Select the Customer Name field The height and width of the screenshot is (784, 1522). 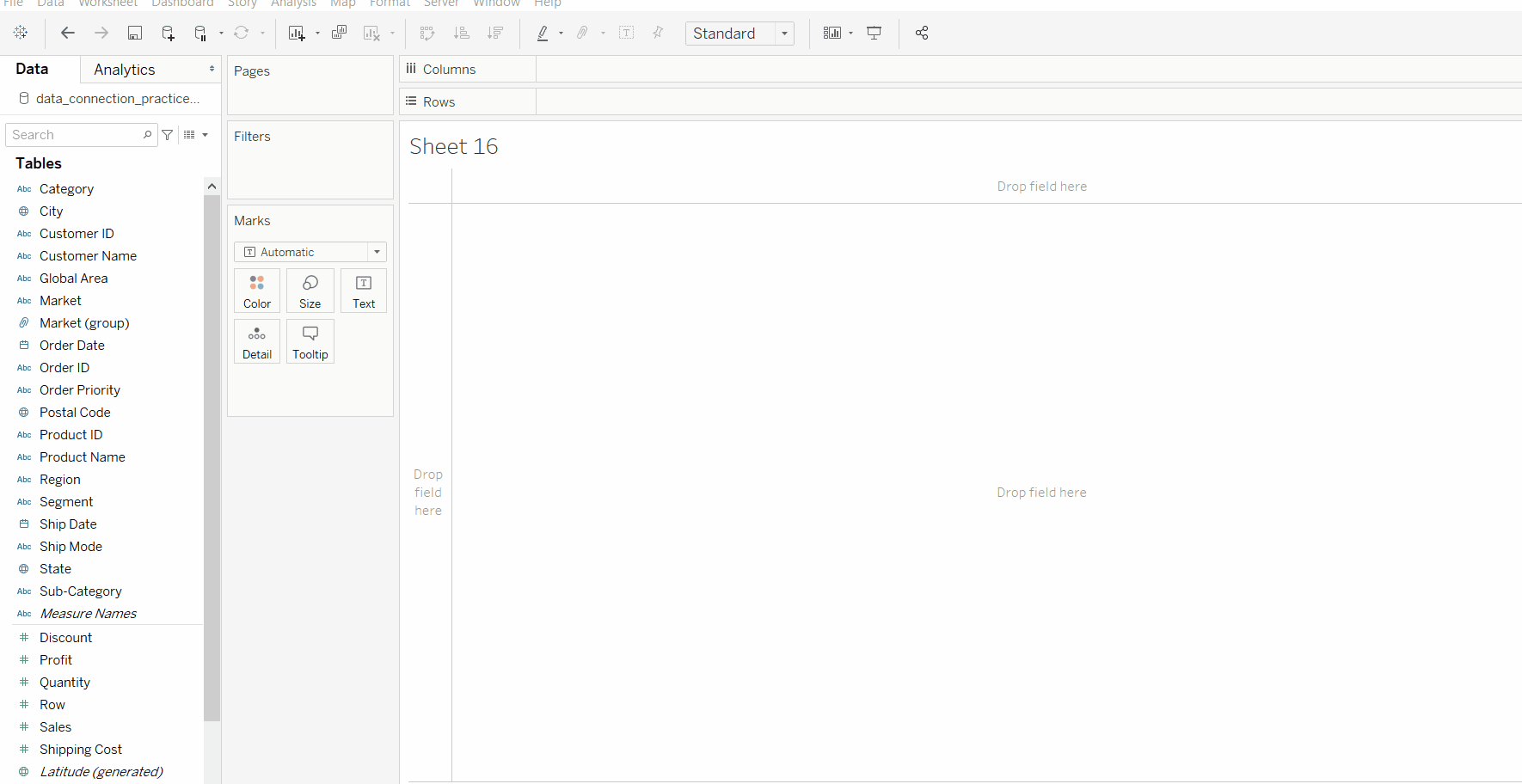pos(88,256)
